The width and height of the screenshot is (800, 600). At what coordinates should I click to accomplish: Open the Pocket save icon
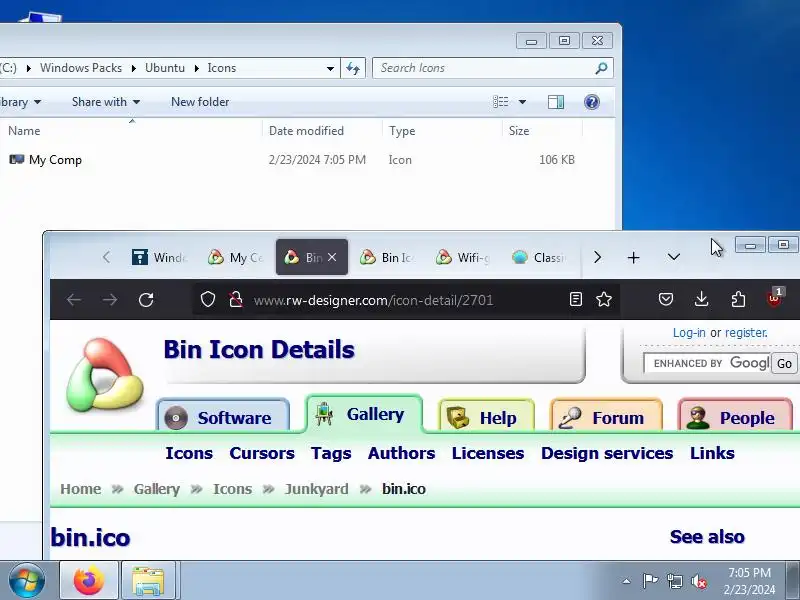click(x=666, y=299)
